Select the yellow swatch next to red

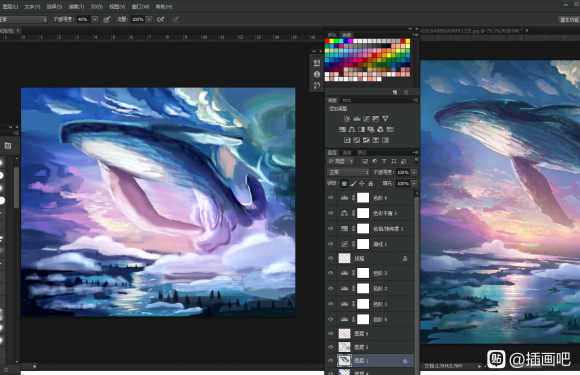(332, 41)
